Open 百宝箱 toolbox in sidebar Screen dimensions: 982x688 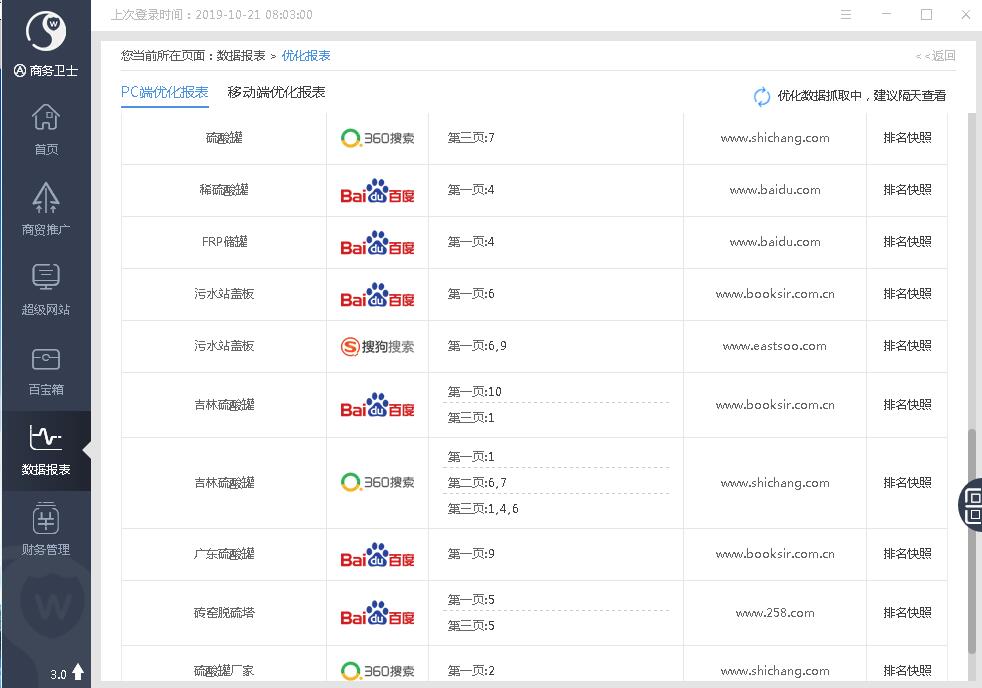point(46,369)
